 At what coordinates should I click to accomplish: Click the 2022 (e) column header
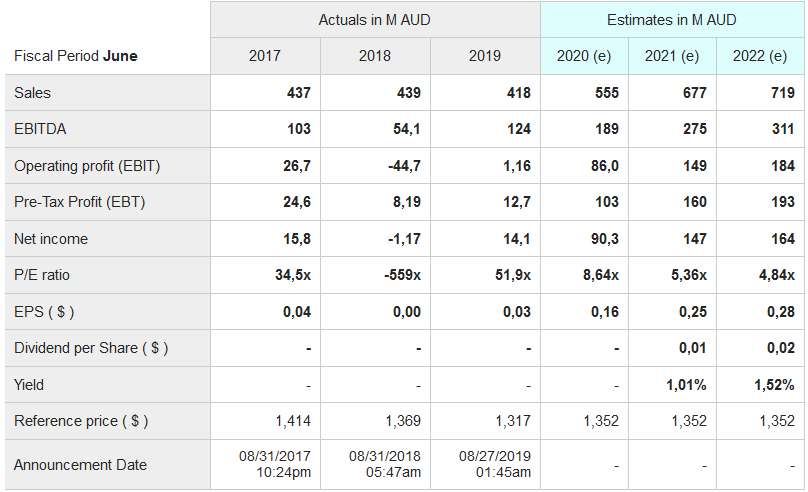coord(760,56)
